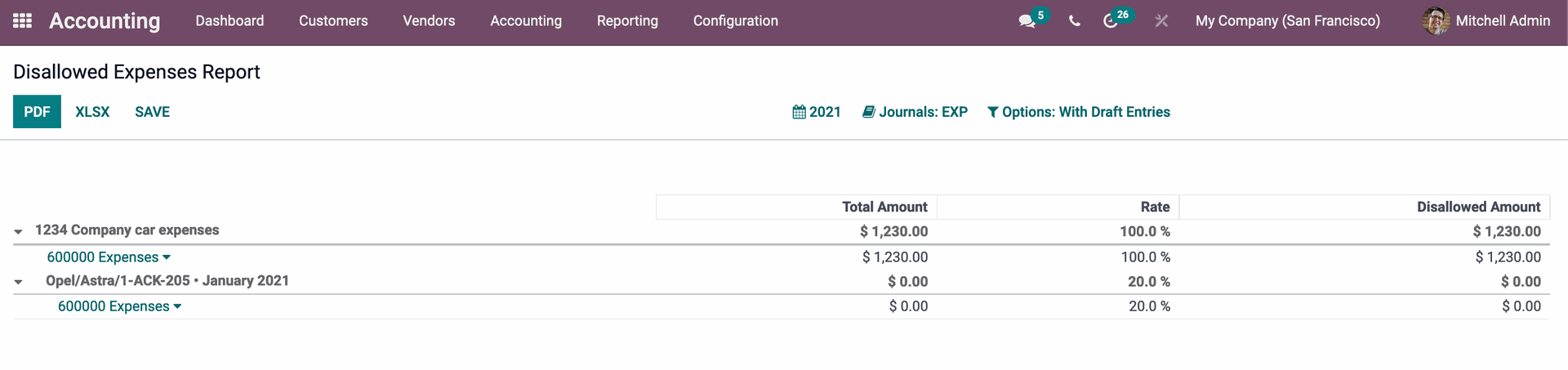Switch company via My Company (San Francisco)
Viewport: 1568px width, 370px height.
pyautogui.click(x=1288, y=21)
